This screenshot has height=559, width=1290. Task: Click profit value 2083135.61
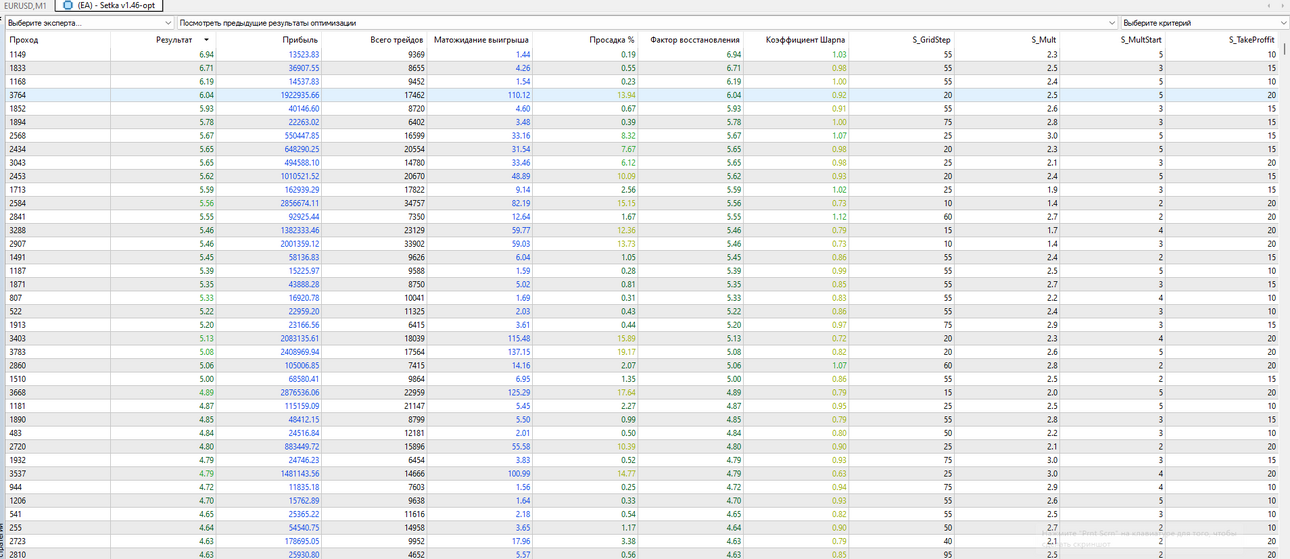point(298,338)
